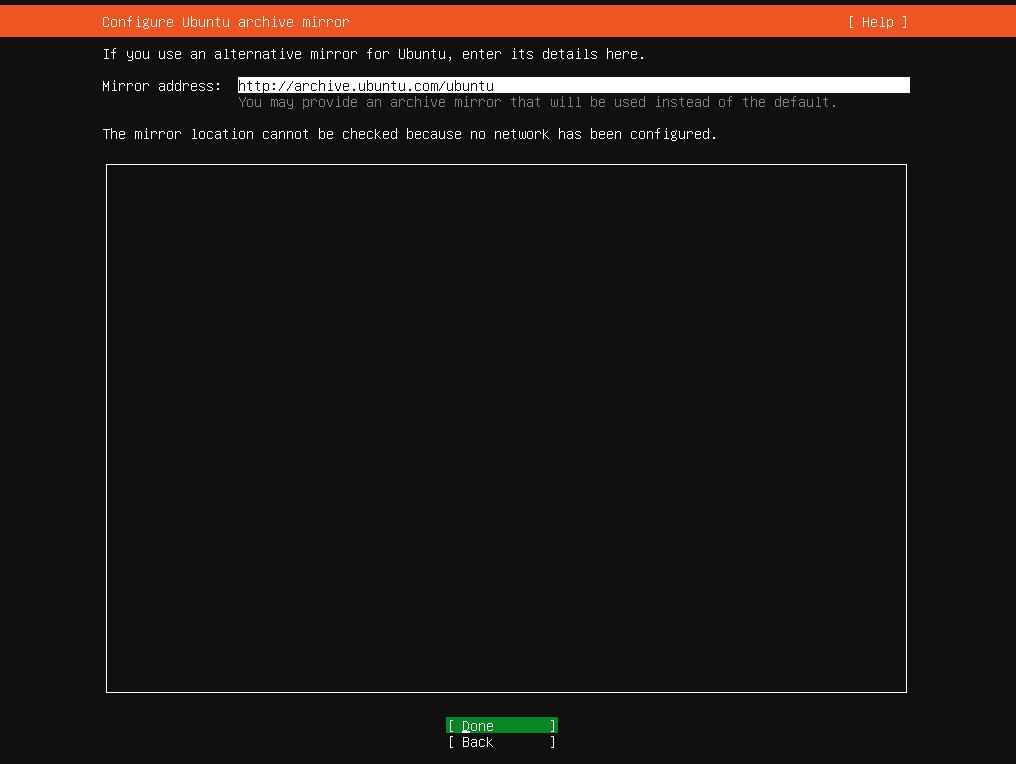Click the empty middle of the orange header bar
Screen dimensions: 1016x764
pos(600,22)
